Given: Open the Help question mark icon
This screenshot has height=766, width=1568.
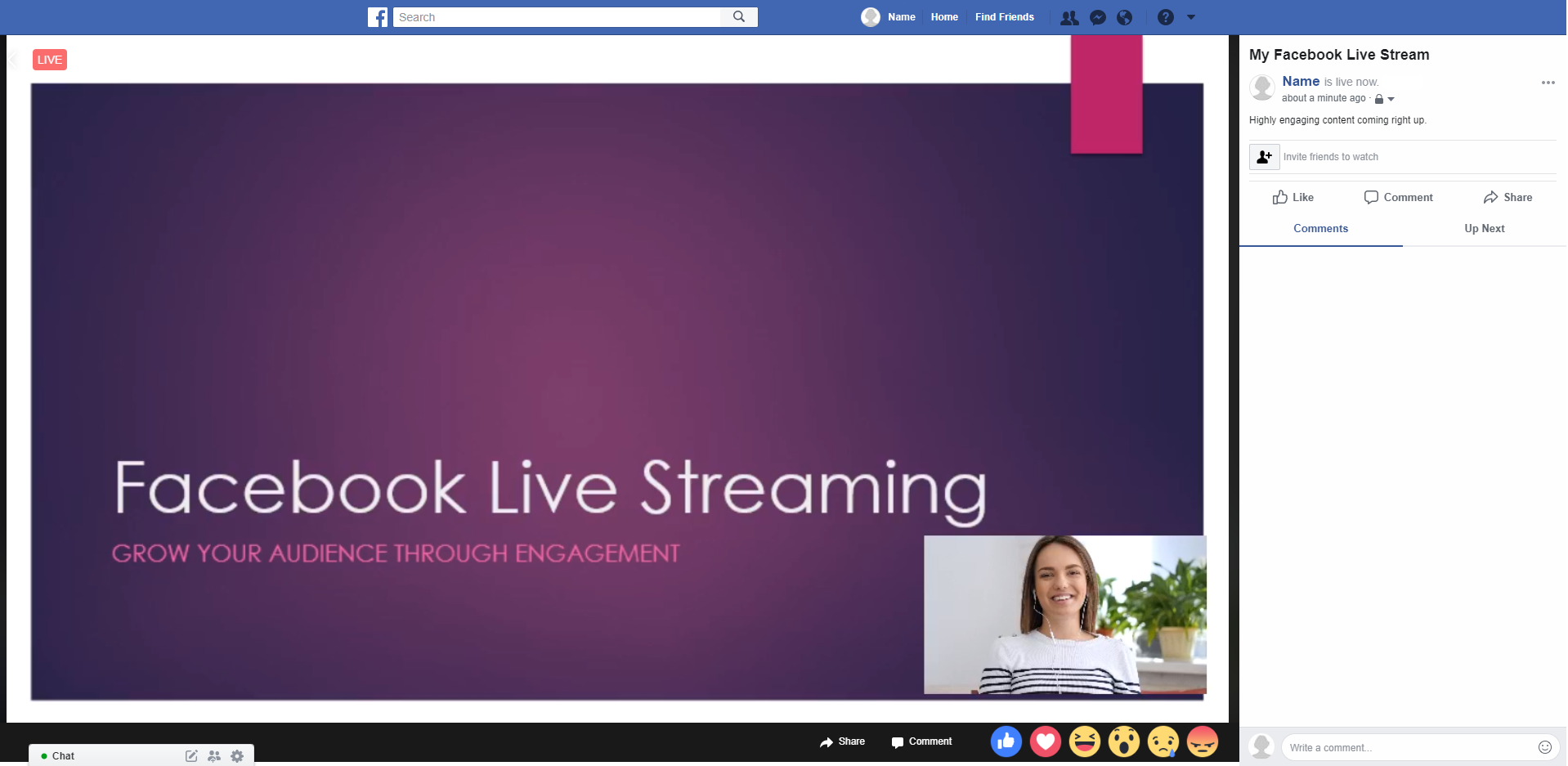Looking at the screenshot, I should pos(1166,17).
